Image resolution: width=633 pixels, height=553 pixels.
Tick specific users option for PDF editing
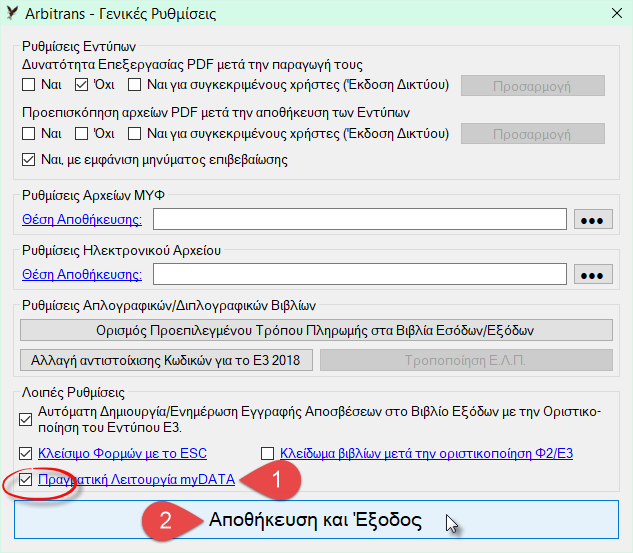134,85
